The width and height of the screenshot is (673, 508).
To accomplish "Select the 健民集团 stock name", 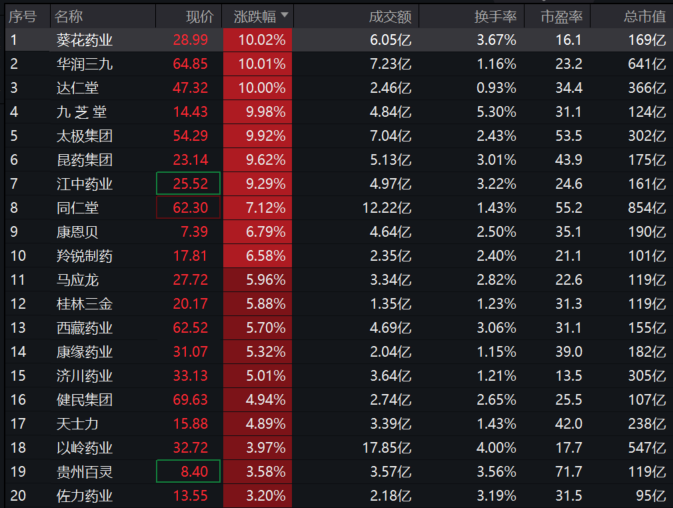I will [x=85, y=400].
